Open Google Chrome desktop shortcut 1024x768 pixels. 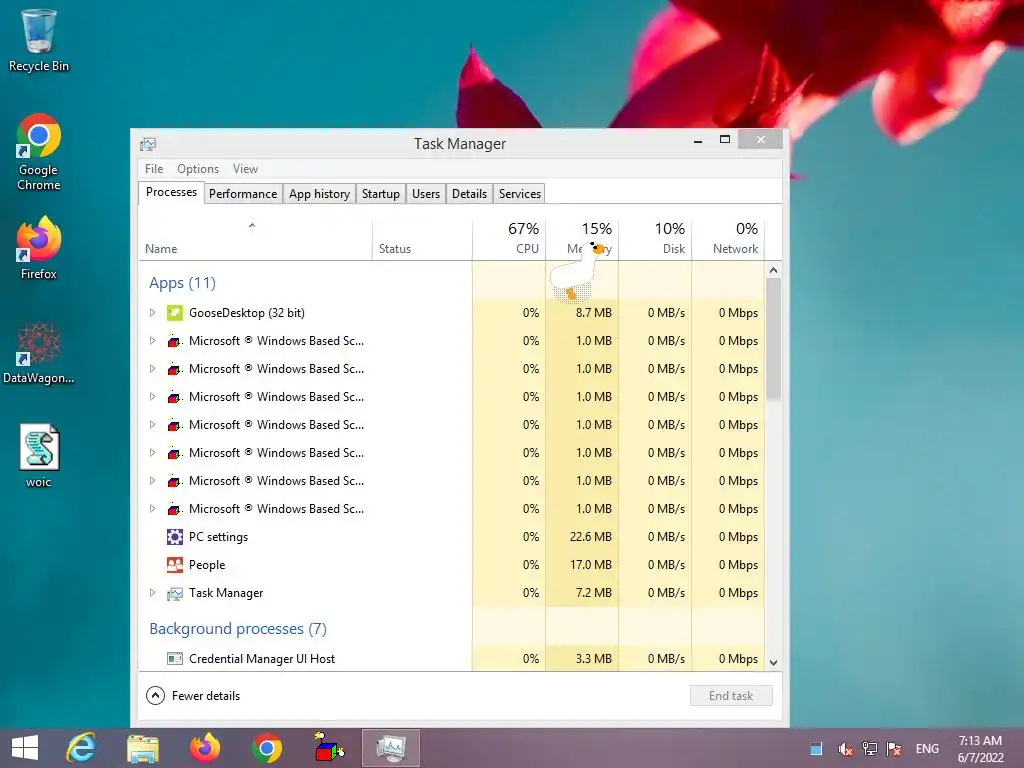[x=39, y=152]
